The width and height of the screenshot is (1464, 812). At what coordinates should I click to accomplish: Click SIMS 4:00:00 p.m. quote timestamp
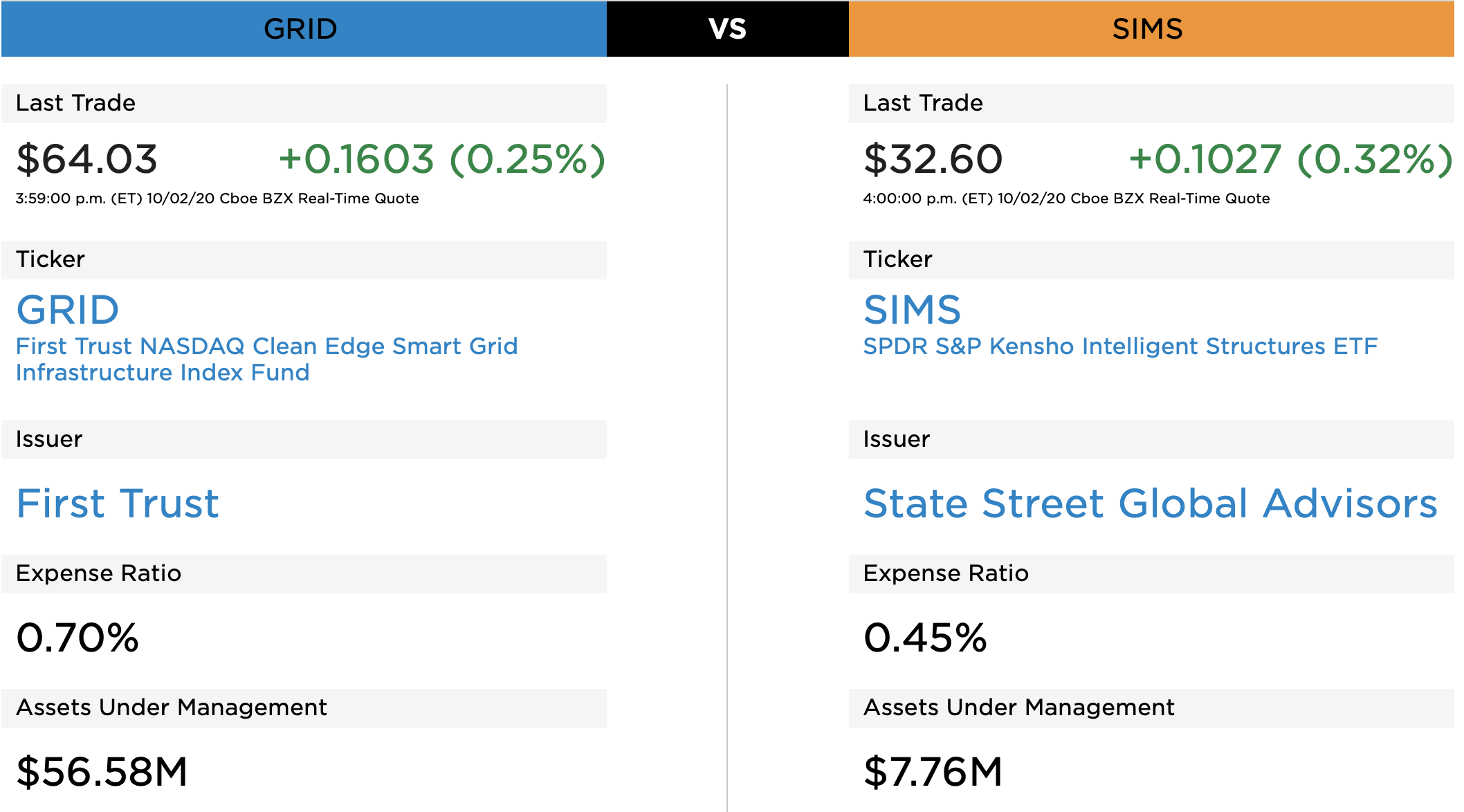pyautogui.click(x=1066, y=199)
